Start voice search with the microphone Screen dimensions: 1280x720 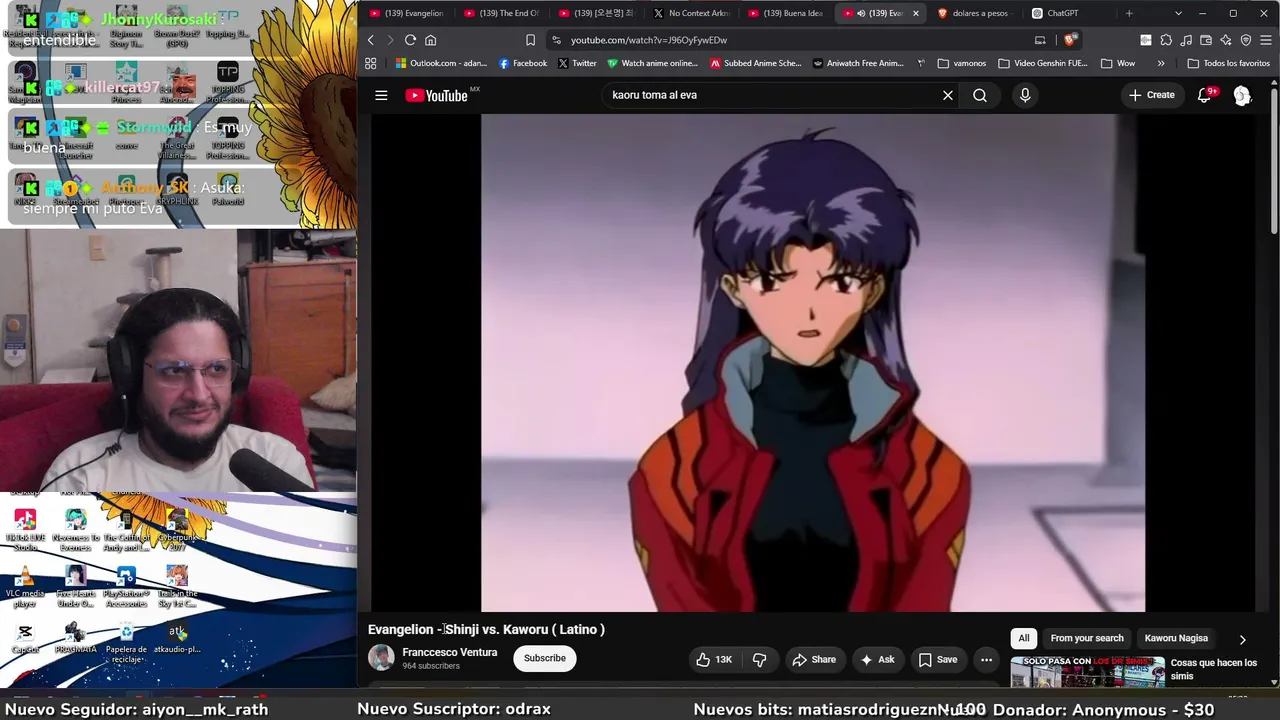(1025, 95)
